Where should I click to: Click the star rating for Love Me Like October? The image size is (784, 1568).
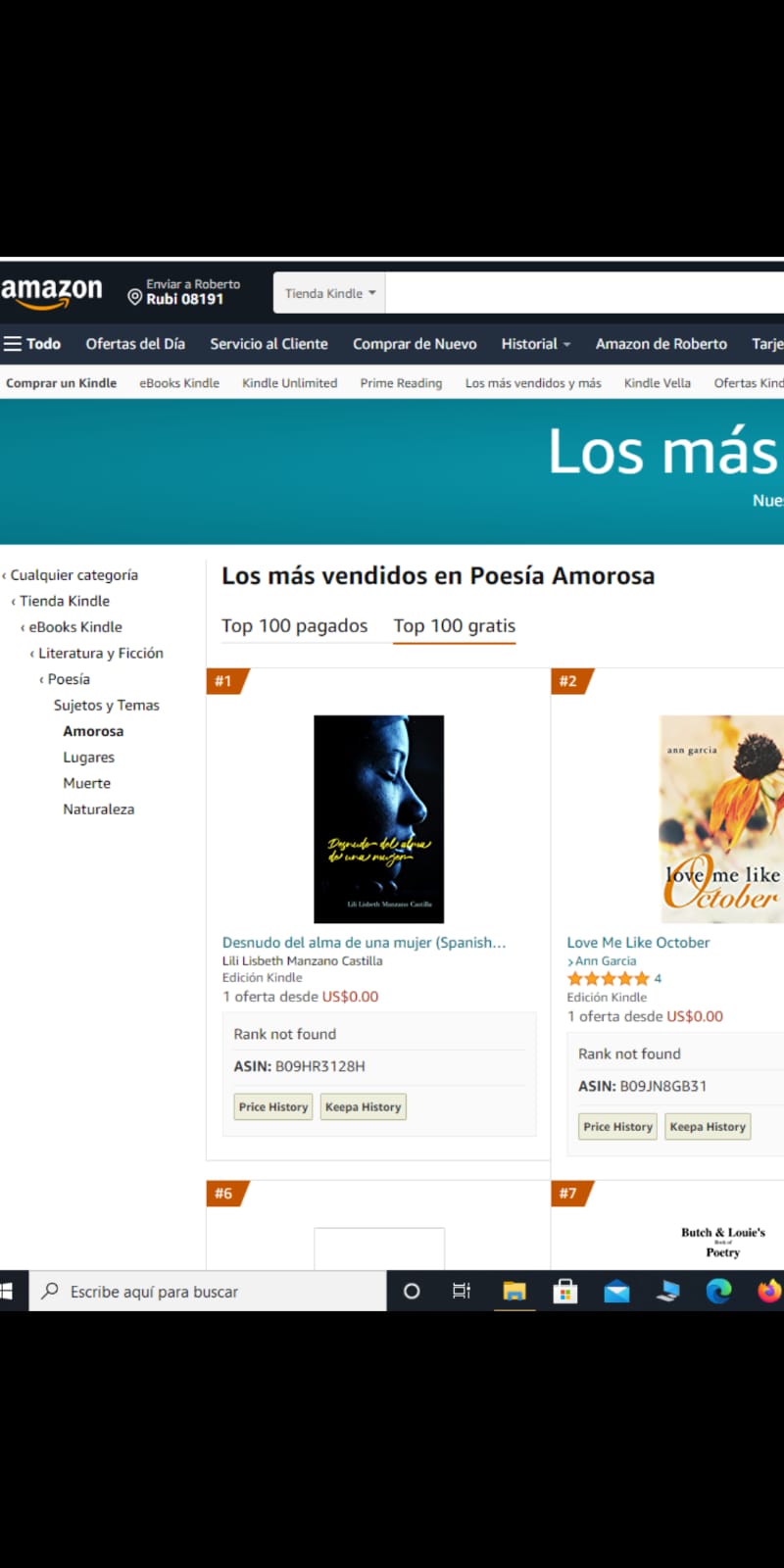609,978
